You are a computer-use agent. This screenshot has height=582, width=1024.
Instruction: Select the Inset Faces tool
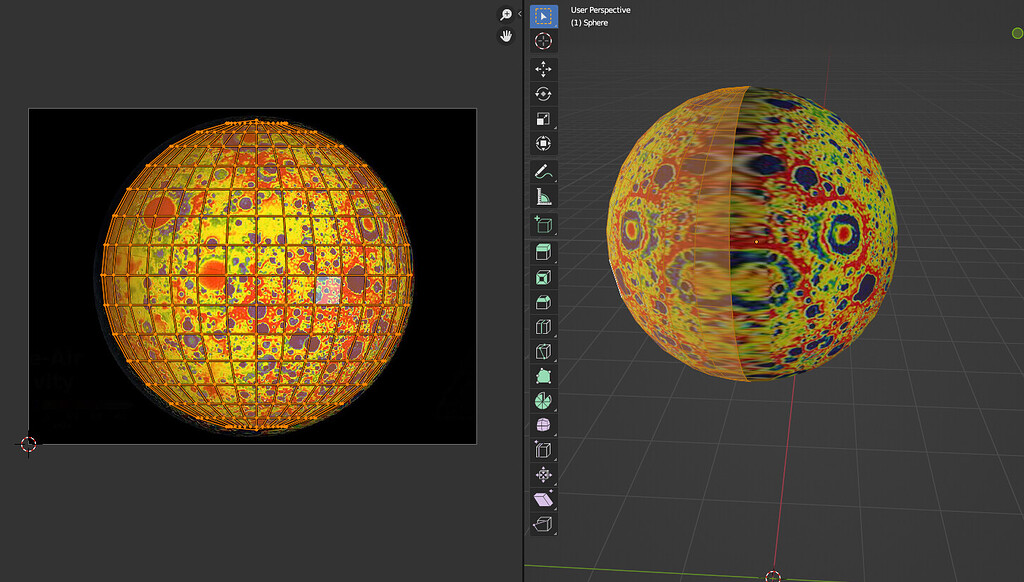coord(543,276)
